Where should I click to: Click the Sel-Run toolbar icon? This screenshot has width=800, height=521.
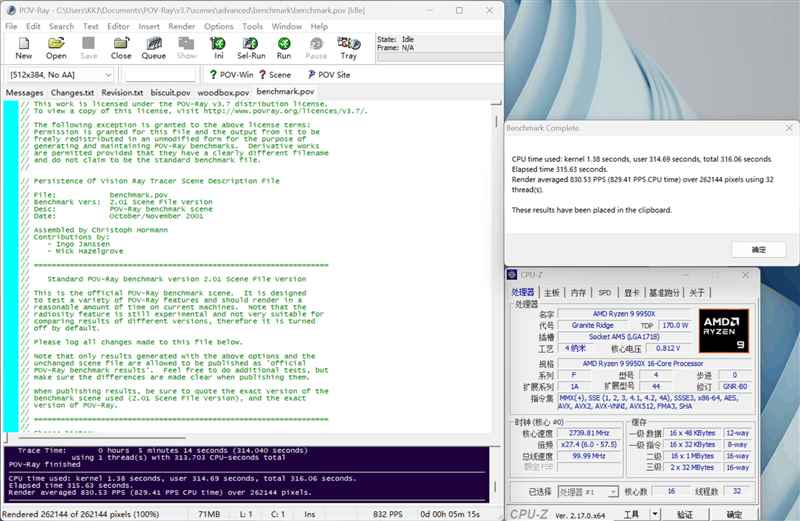point(251,47)
